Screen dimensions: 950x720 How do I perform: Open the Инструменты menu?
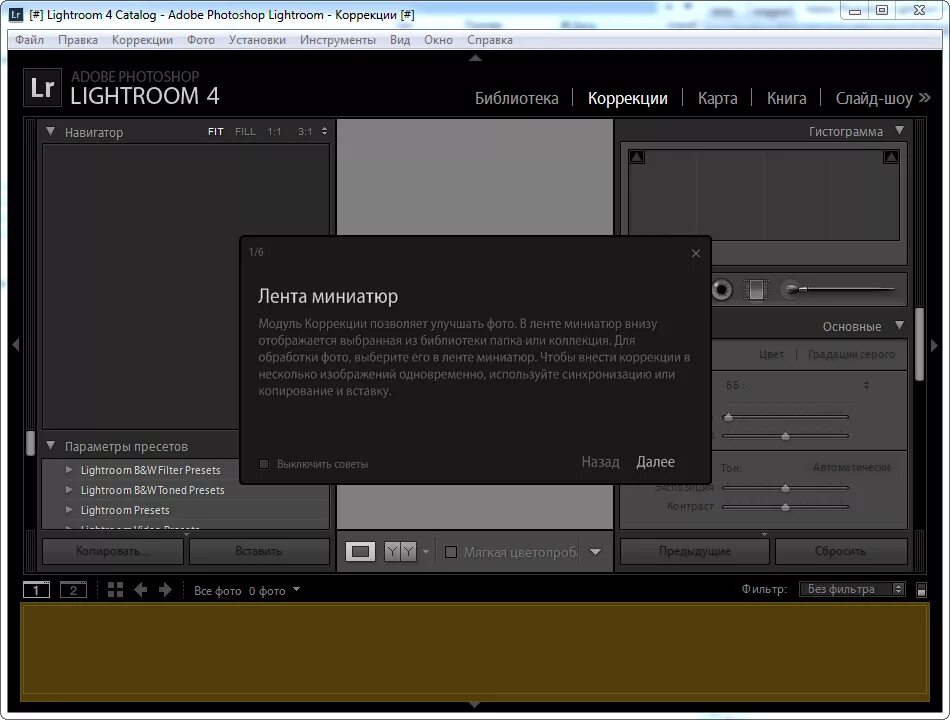[337, 40]
